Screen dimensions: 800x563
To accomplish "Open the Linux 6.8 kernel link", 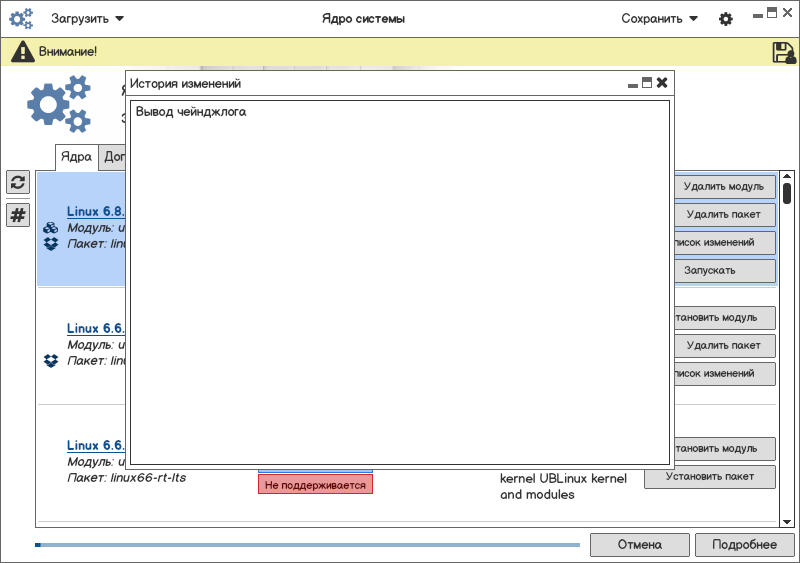I will [x=96, y=211].
